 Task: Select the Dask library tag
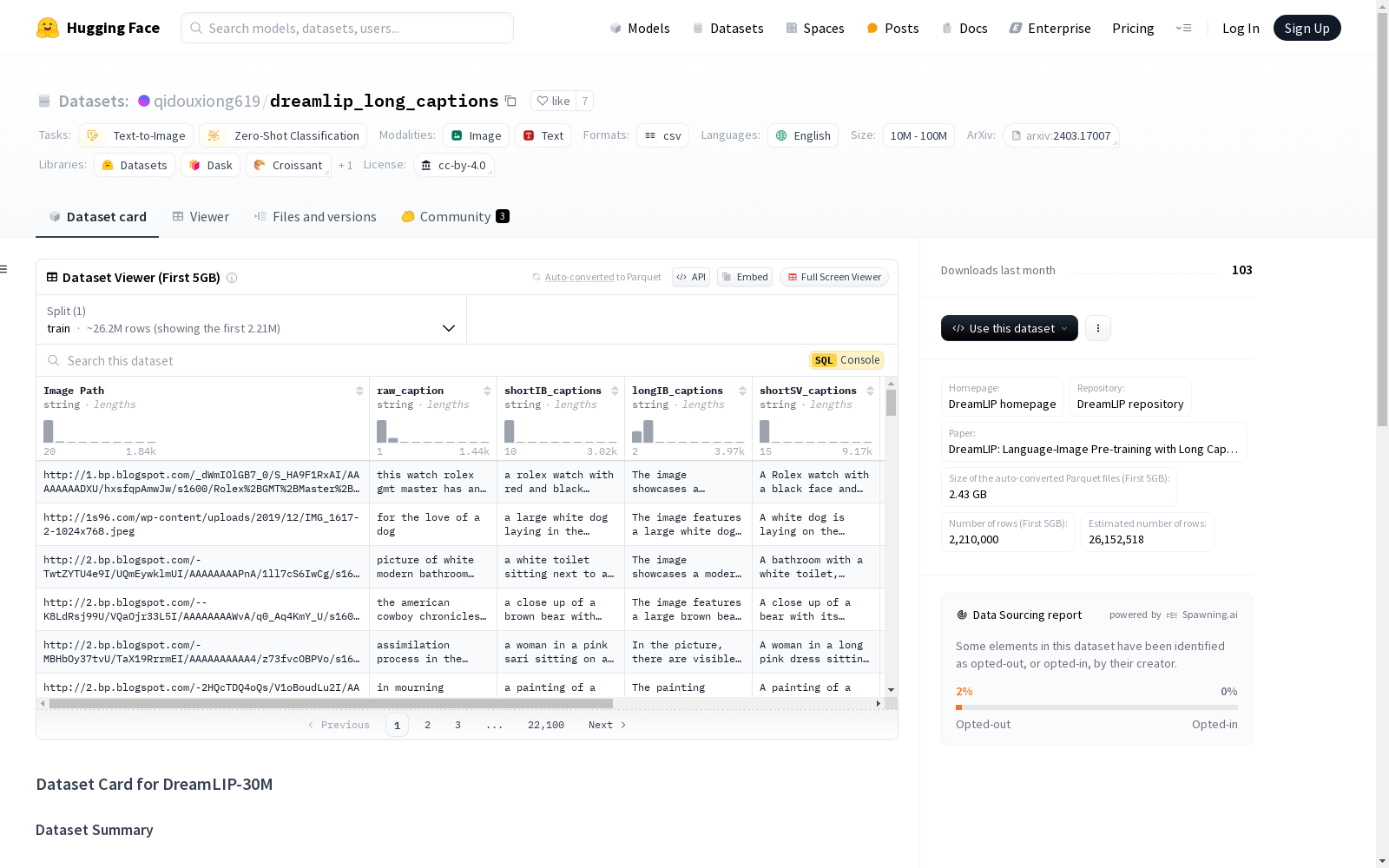click(x=211, y=165)
